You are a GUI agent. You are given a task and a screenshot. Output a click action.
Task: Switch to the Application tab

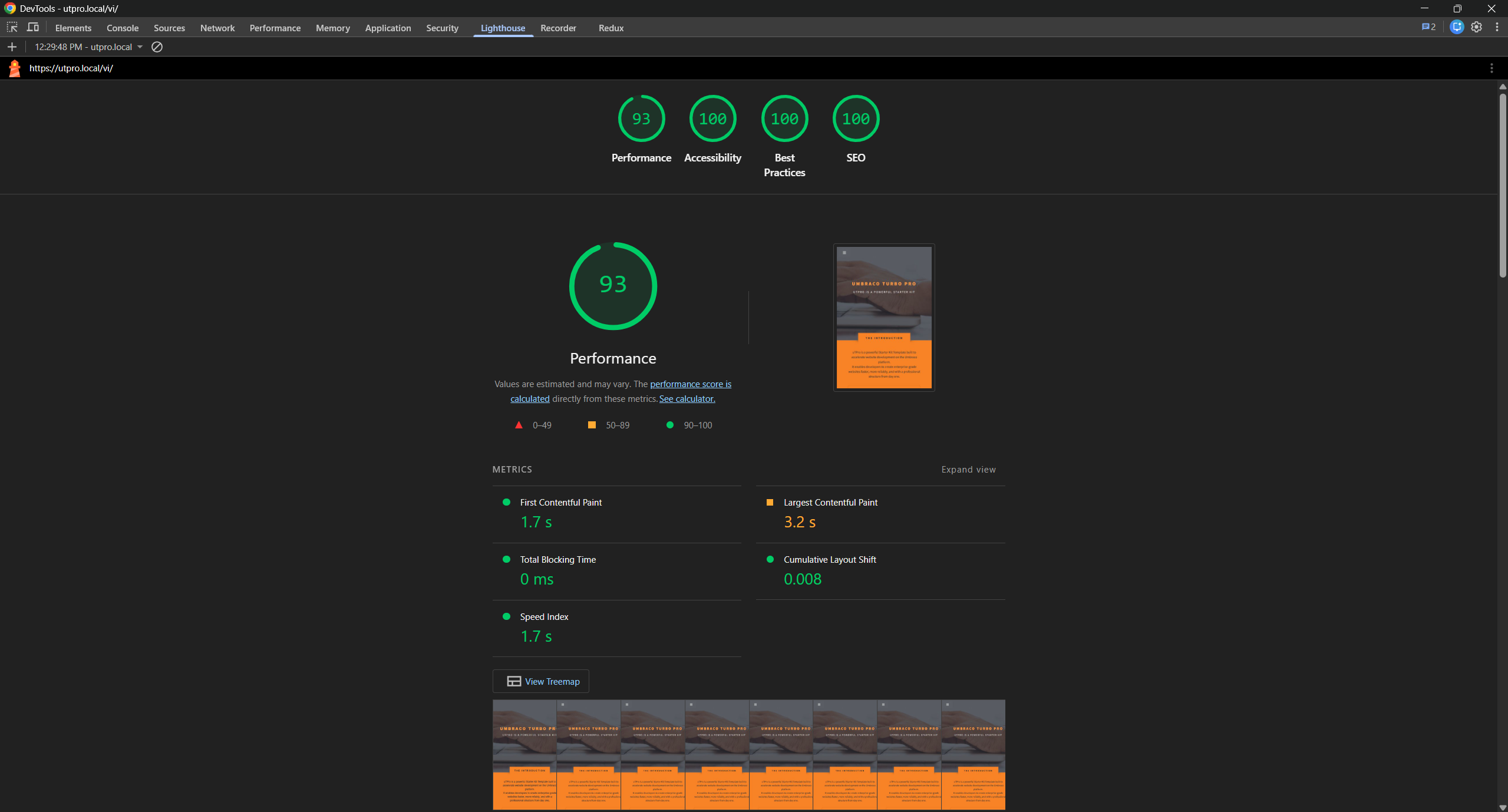(388, 28)
